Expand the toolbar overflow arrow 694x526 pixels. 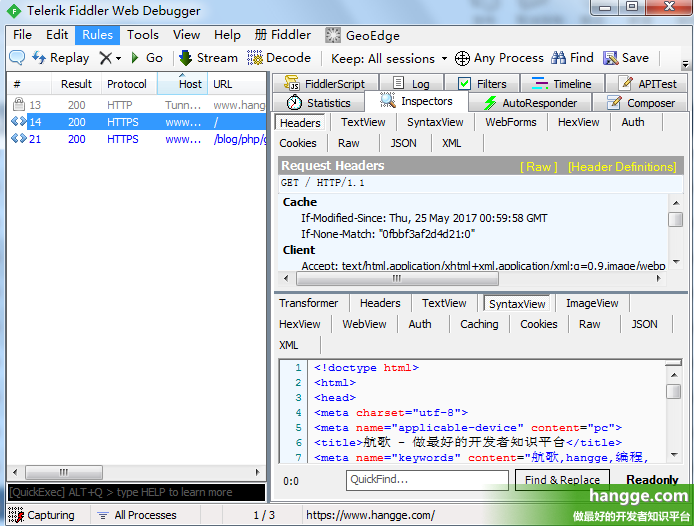(685, 64)
